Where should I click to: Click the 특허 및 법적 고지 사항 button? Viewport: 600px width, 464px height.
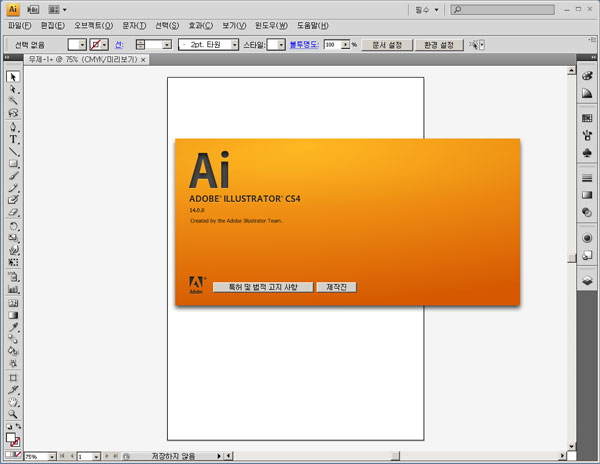pos(263,287)
